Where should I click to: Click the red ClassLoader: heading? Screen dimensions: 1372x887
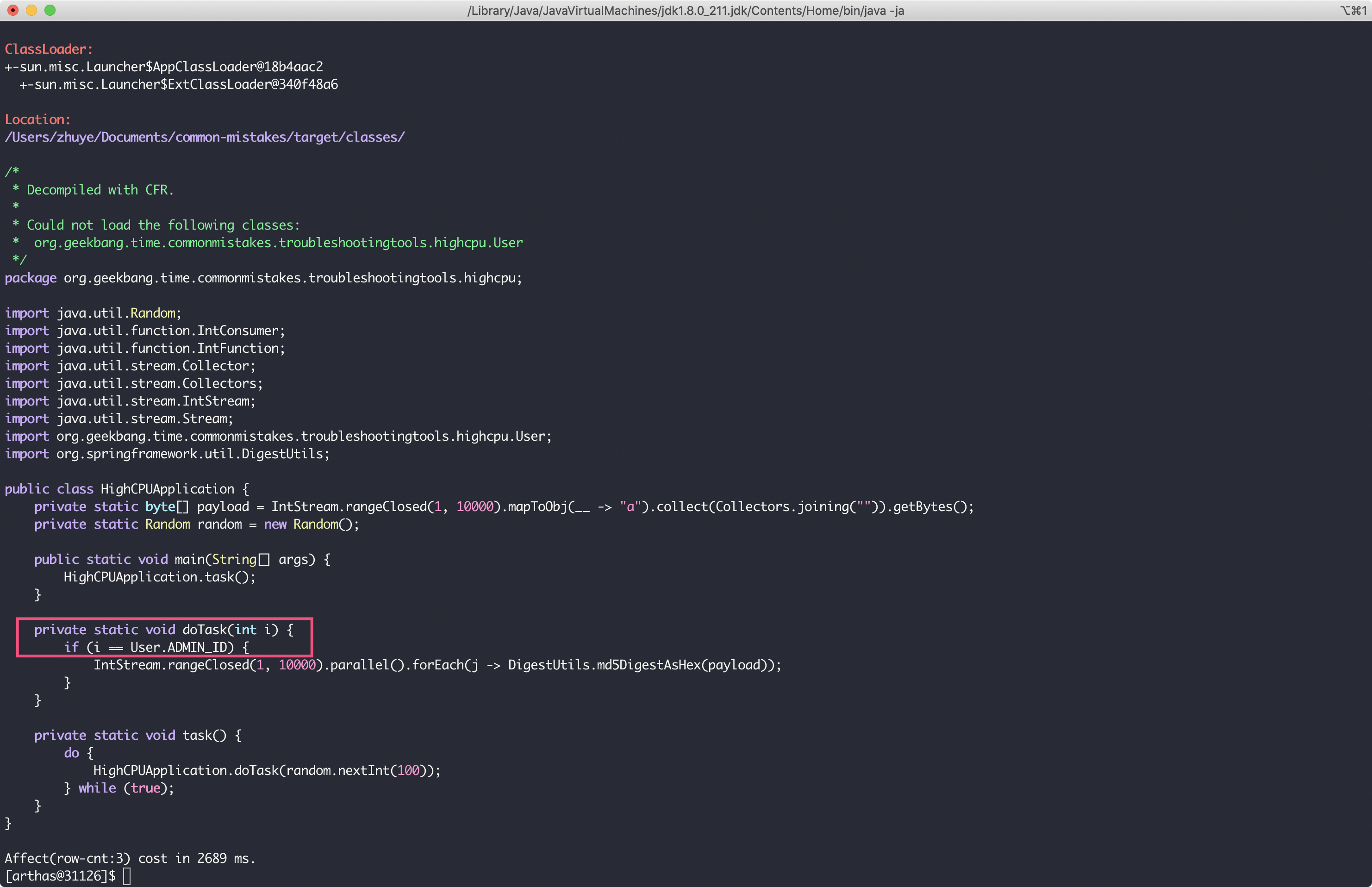[48, 49]
